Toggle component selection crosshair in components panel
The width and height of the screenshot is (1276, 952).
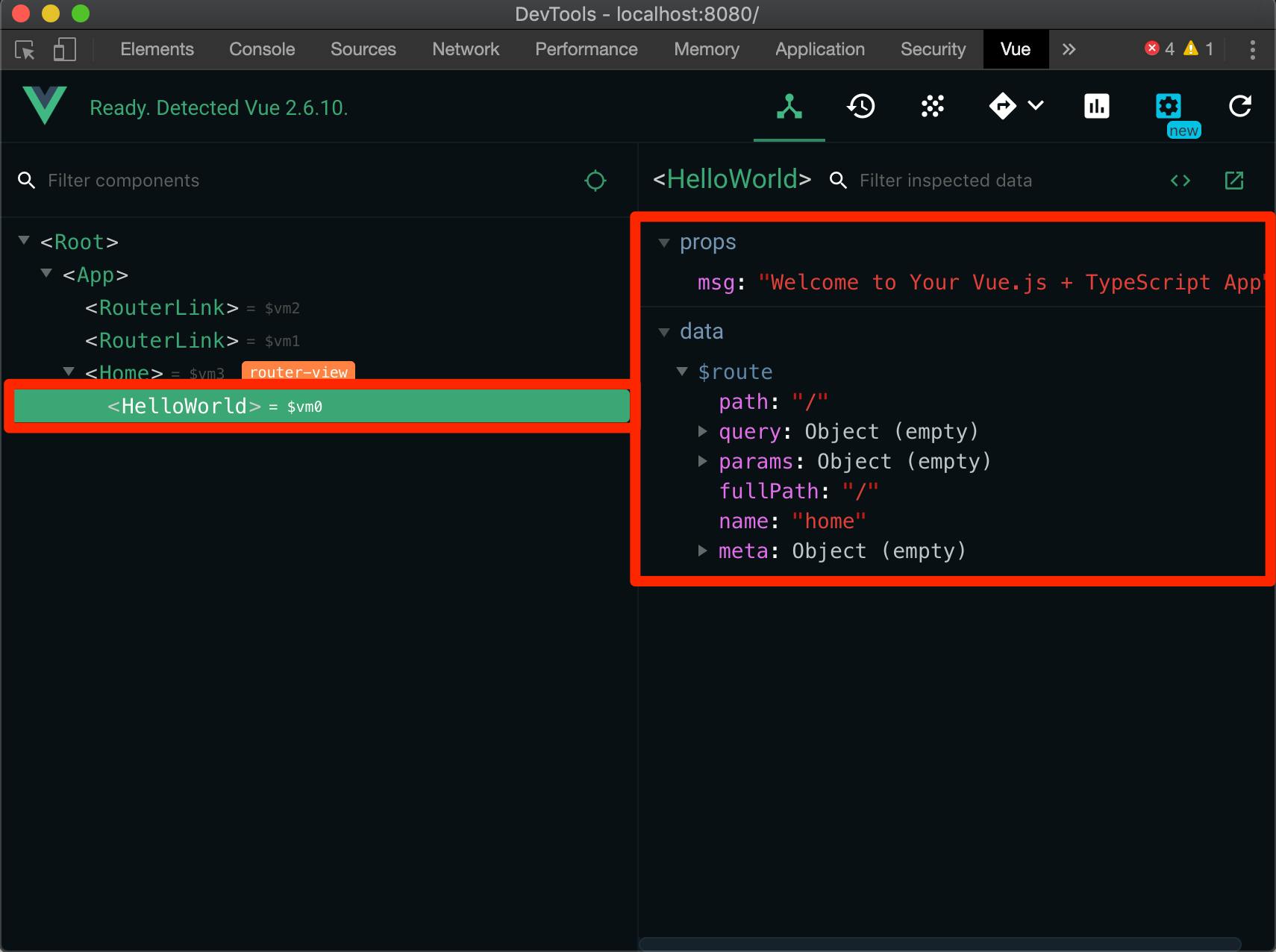click(595, 181)
